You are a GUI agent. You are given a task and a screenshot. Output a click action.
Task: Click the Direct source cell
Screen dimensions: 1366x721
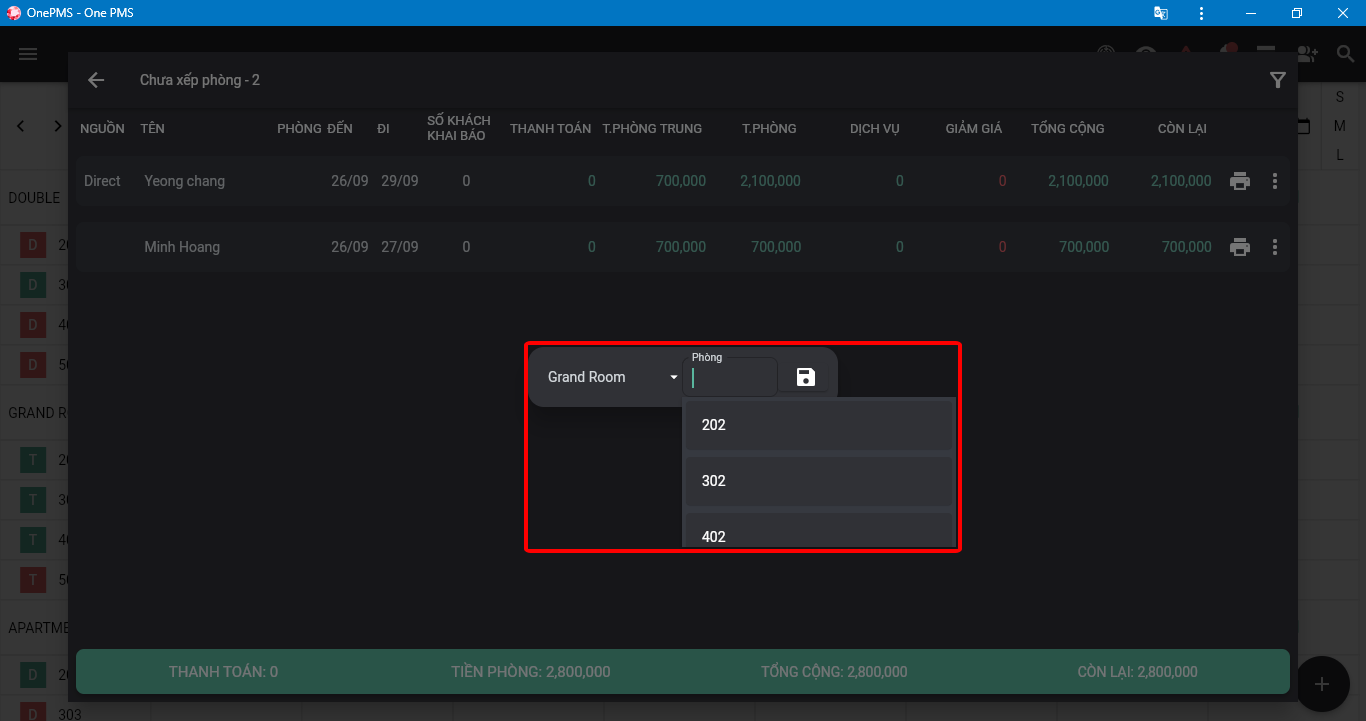click(102, 181)
